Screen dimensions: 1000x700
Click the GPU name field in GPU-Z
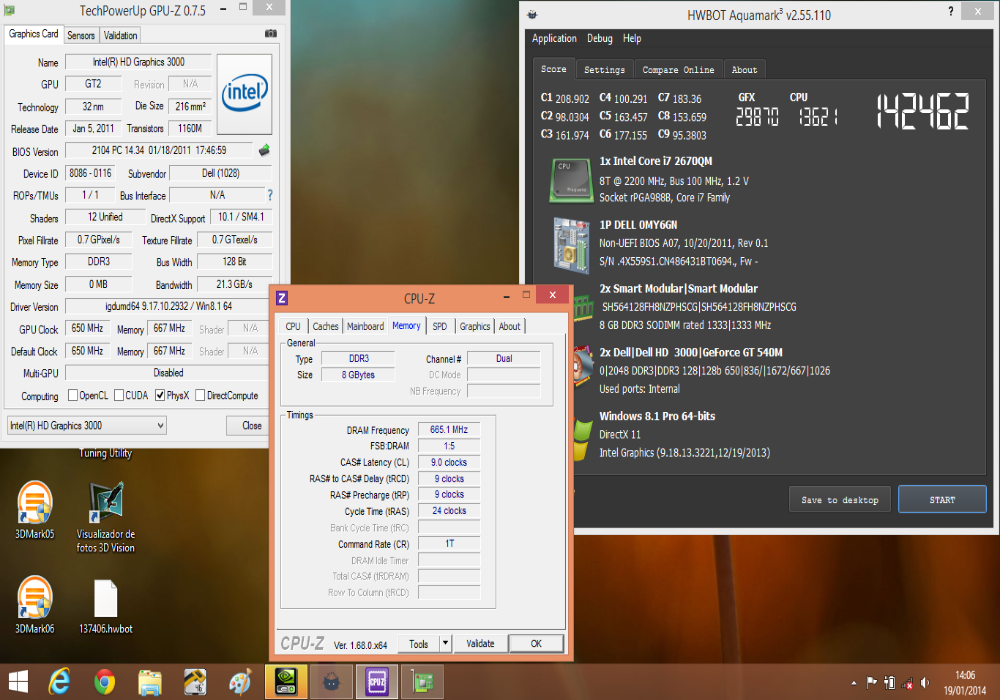click(x=138, y=62)
